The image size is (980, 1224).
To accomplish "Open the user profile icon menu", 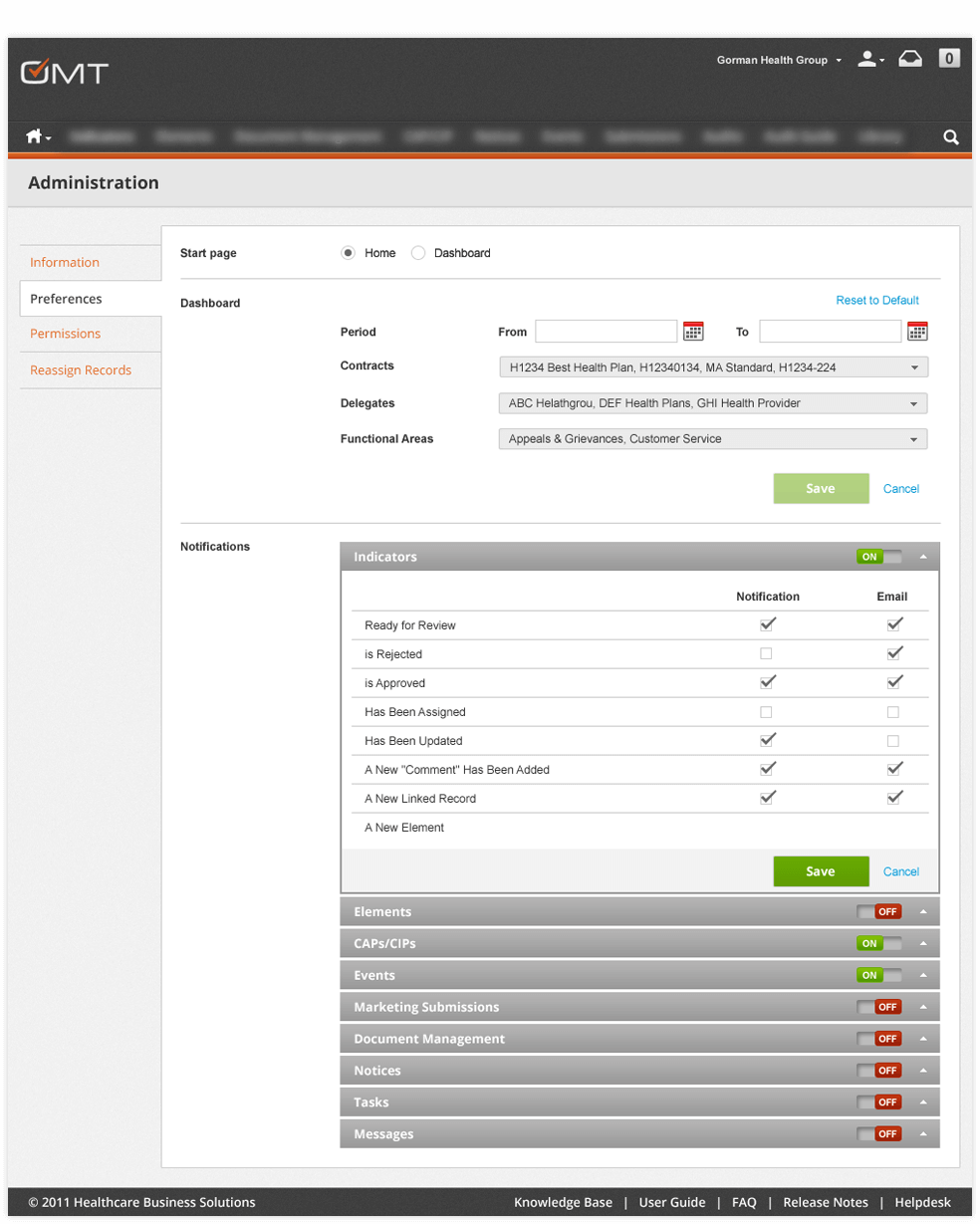I will (x=869, y=60).
